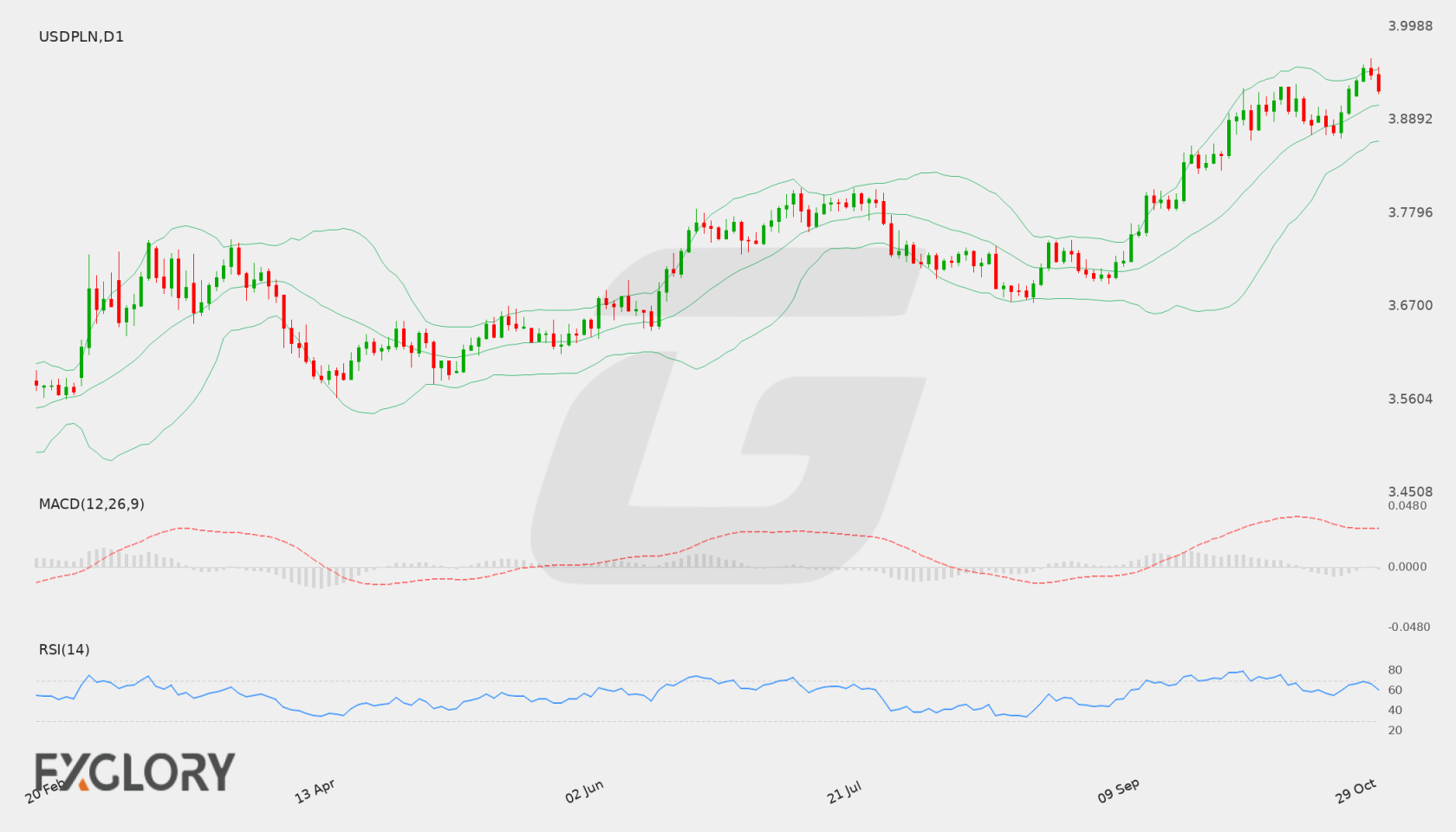The height and width of the screenshot is (832, 1456).
Task: Click the 09 Sep date label
Action: click(1118, 791)
